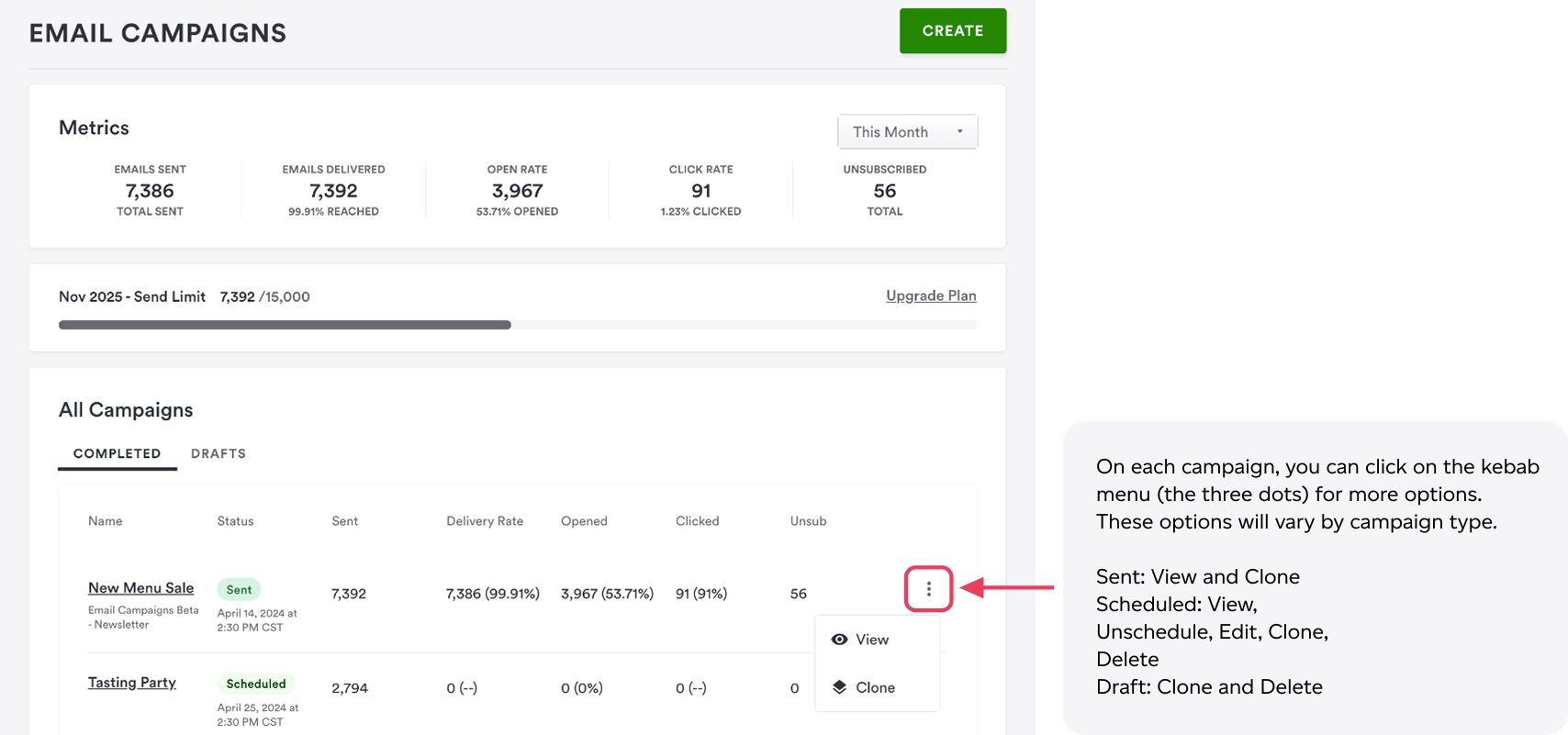Choose View from the context menu

(872, 640)
